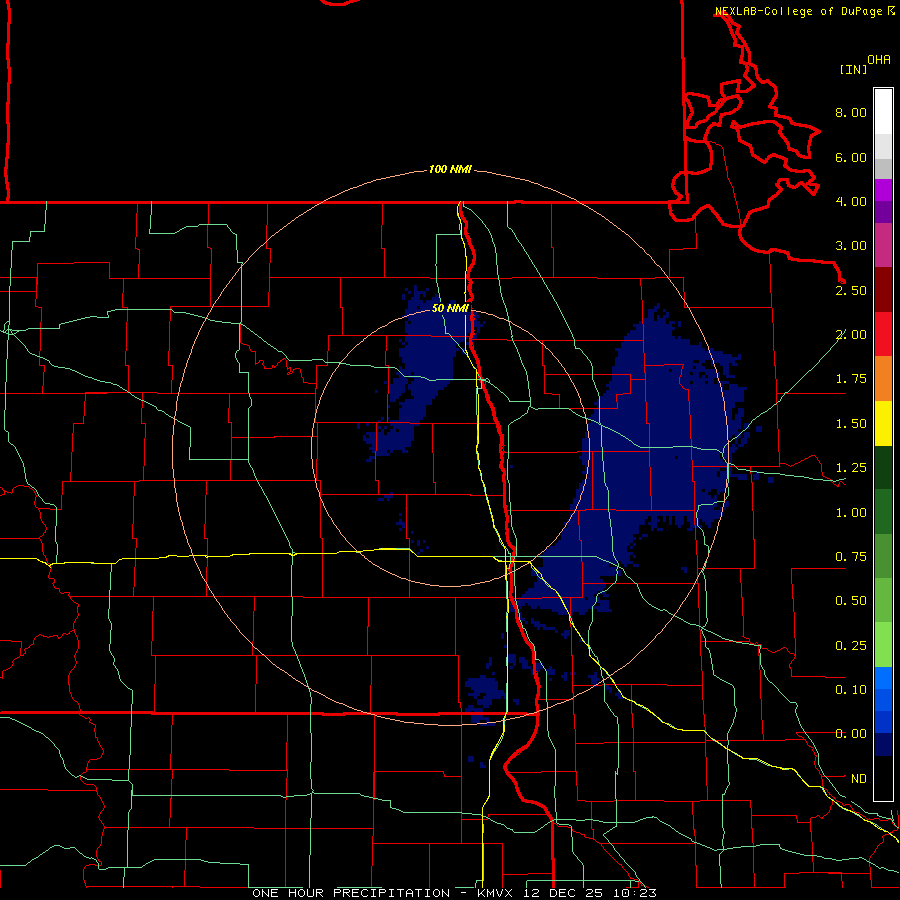The width and height of the screenshot is (900, 900).
Task: Select the orange legend swatch
Action: point(883,379)
